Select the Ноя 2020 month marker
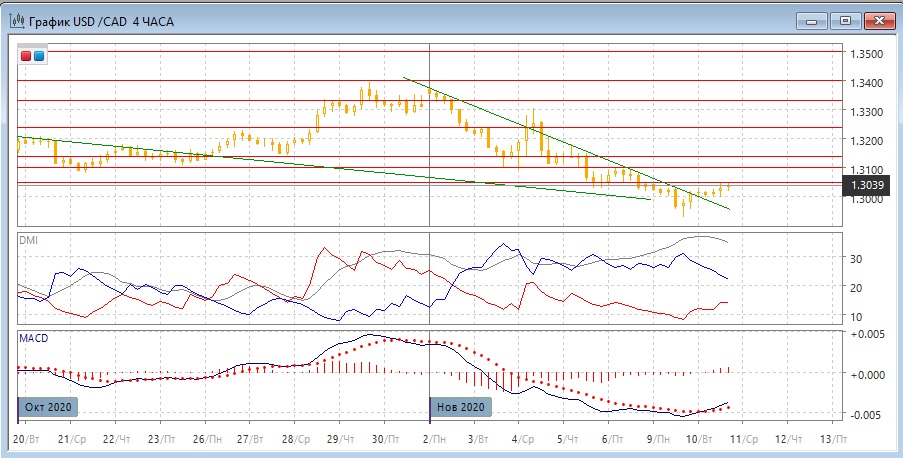This screenshot has height=458, width=903. (x=460, y=407)
